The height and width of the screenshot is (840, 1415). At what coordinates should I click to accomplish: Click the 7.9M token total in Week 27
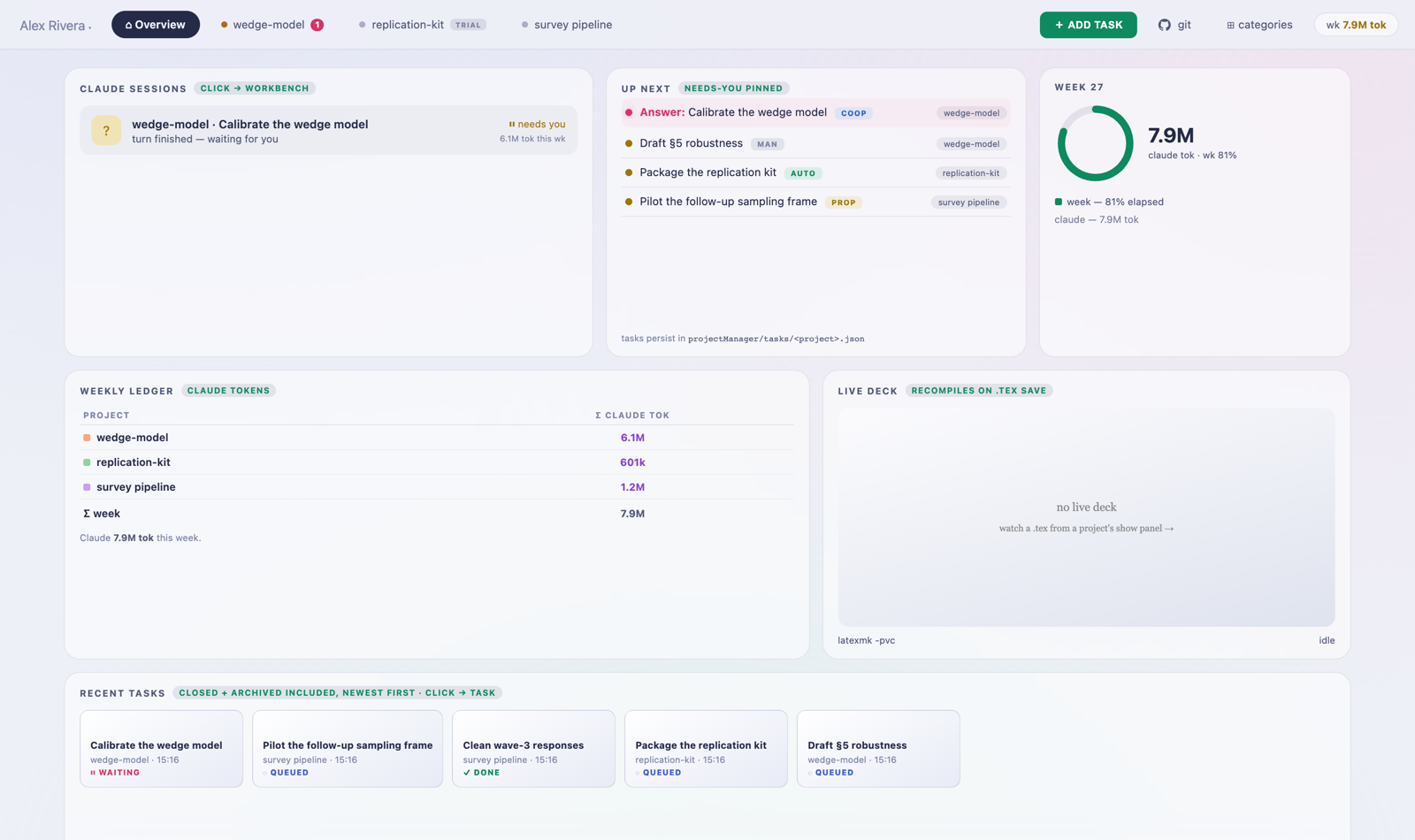pos(1171,135)
